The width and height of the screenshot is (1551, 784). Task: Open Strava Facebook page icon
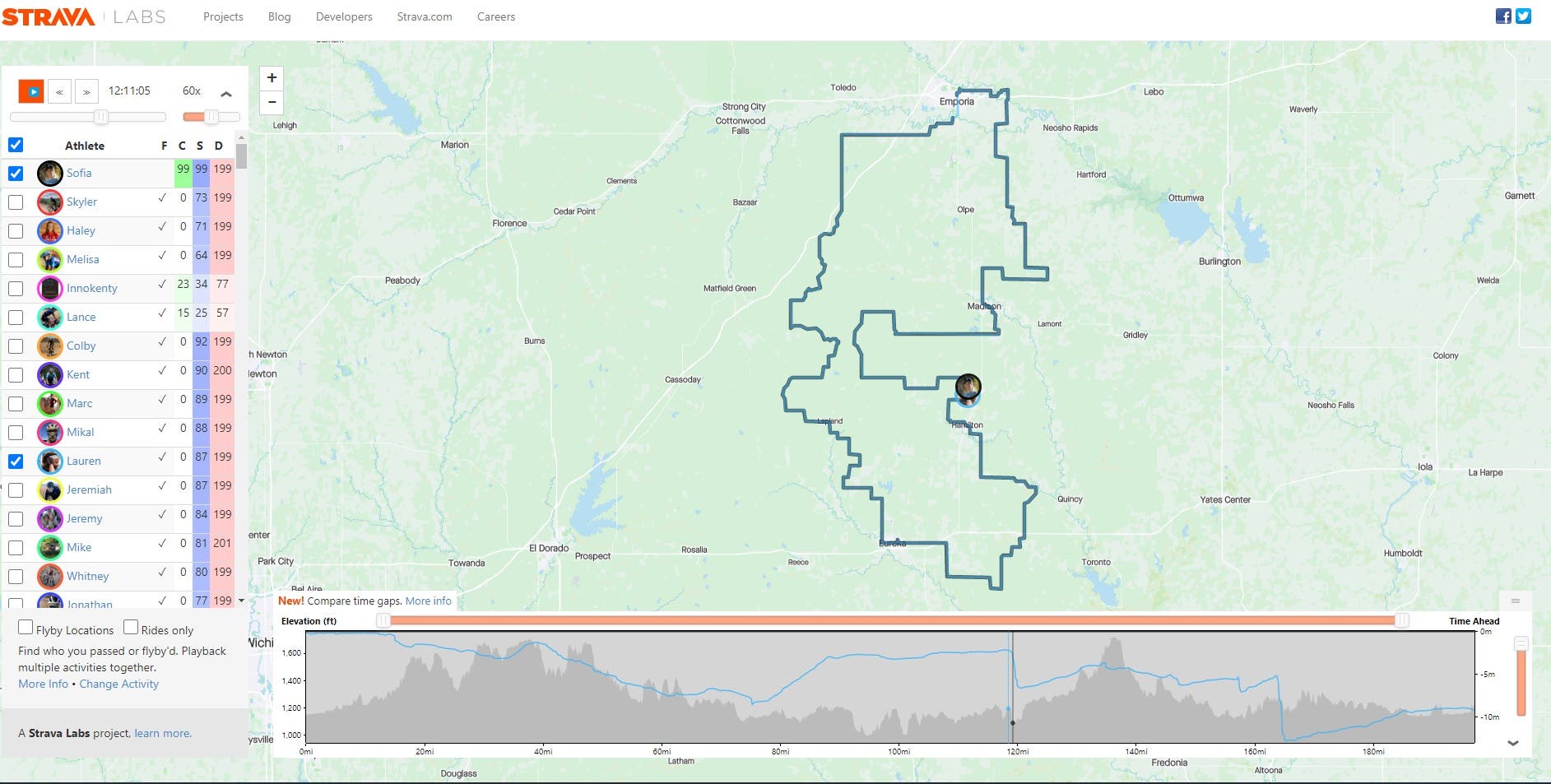tap(1503, 16)
